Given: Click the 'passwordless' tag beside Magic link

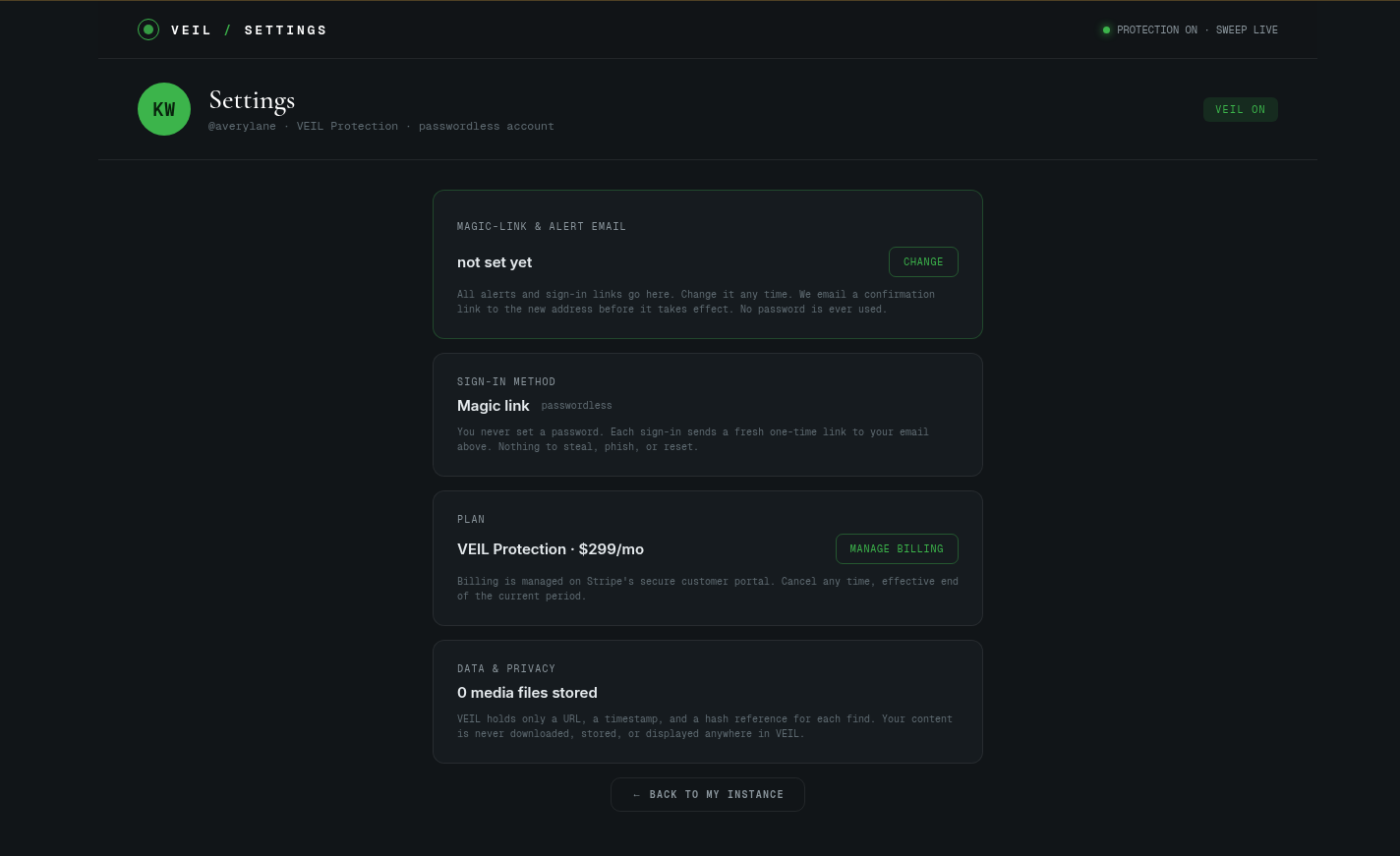Looking at the screenshot, I should (x=577, y=406).
